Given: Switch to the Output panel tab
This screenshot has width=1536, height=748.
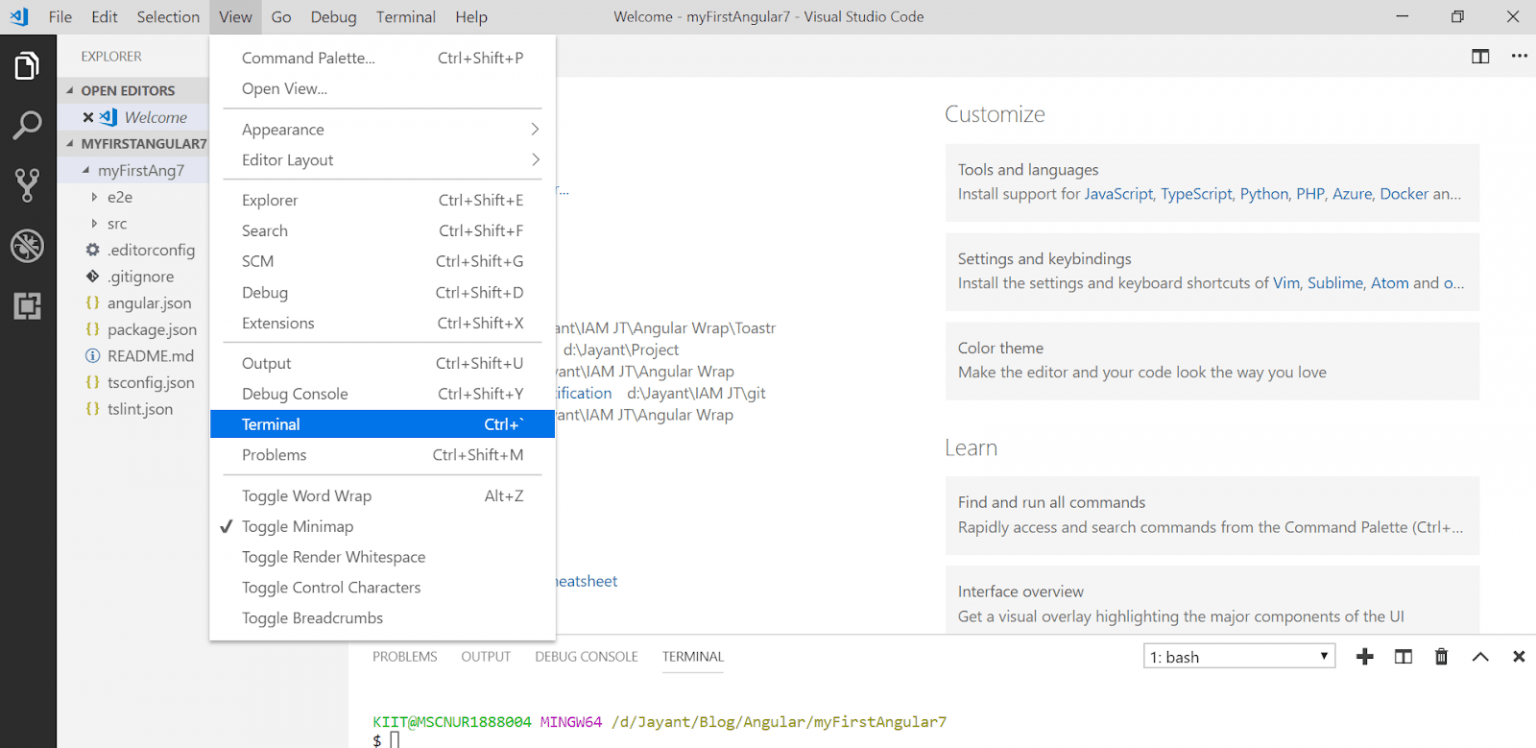Looking at the screenshot, I should click(x=486, y=657).
